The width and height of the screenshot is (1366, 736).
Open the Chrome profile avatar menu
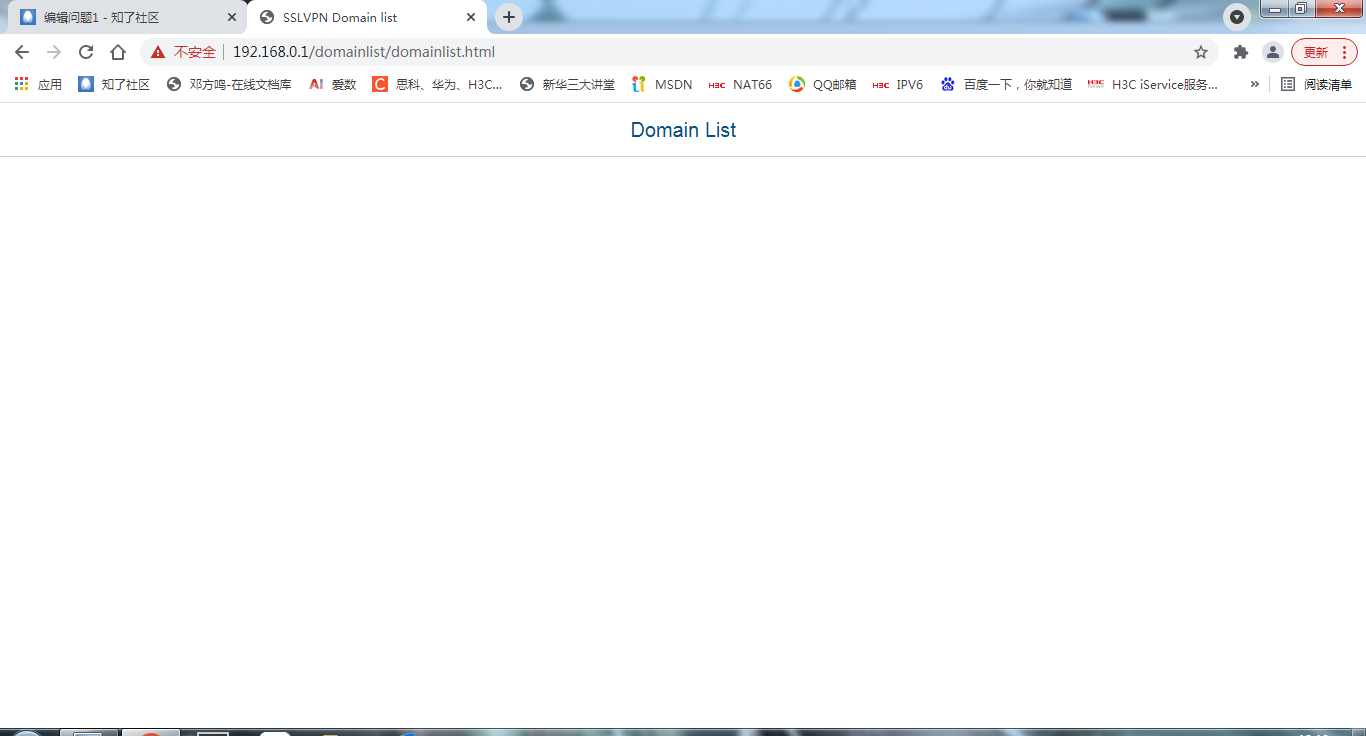coord(1272,52)
